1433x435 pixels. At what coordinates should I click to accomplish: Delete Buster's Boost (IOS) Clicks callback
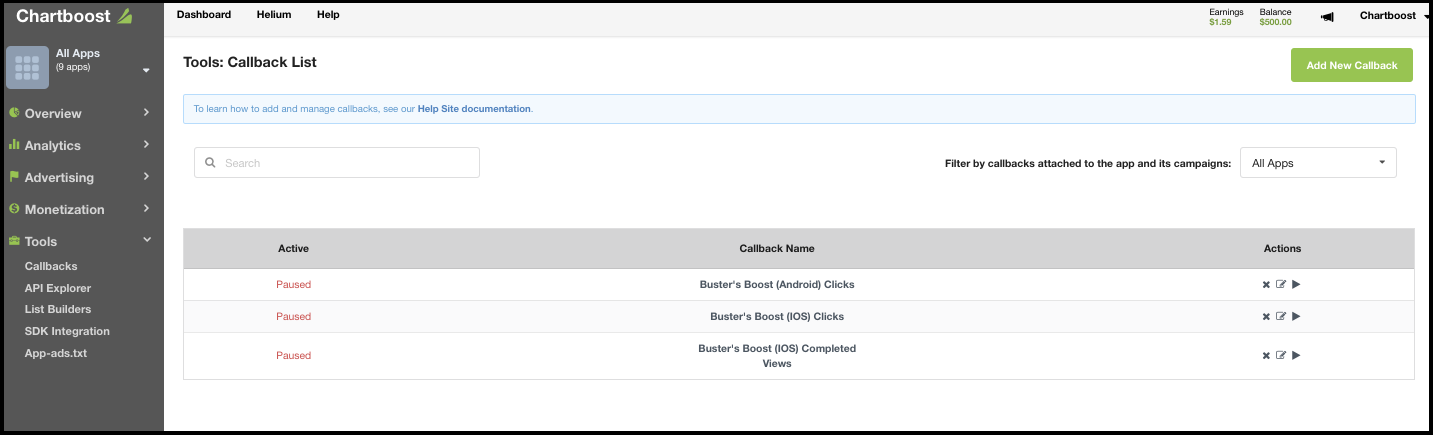(1266, 317)
